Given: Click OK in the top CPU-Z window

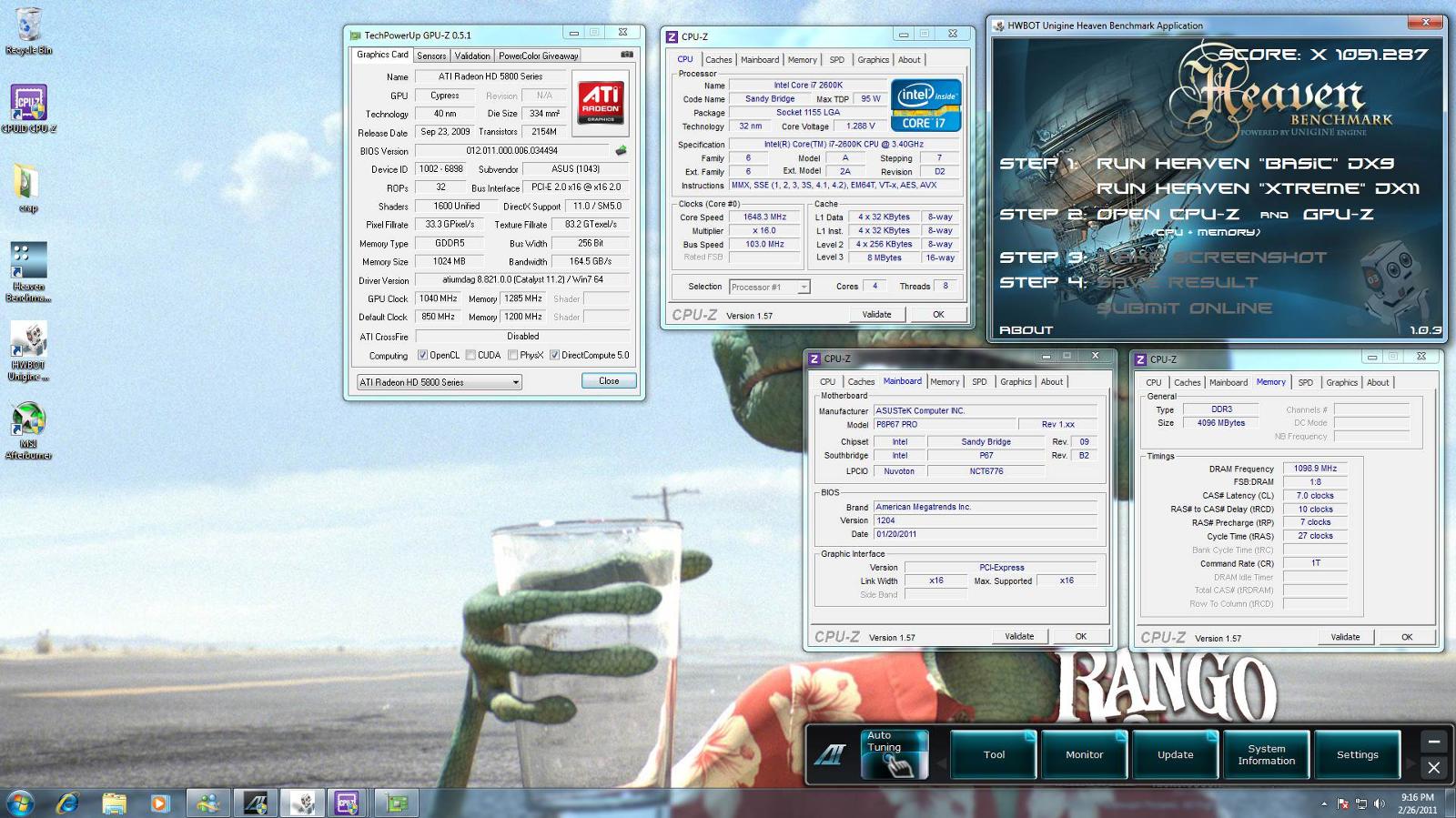Looking at the screenshot, I should pyautogui.click(x=938, y=315).
